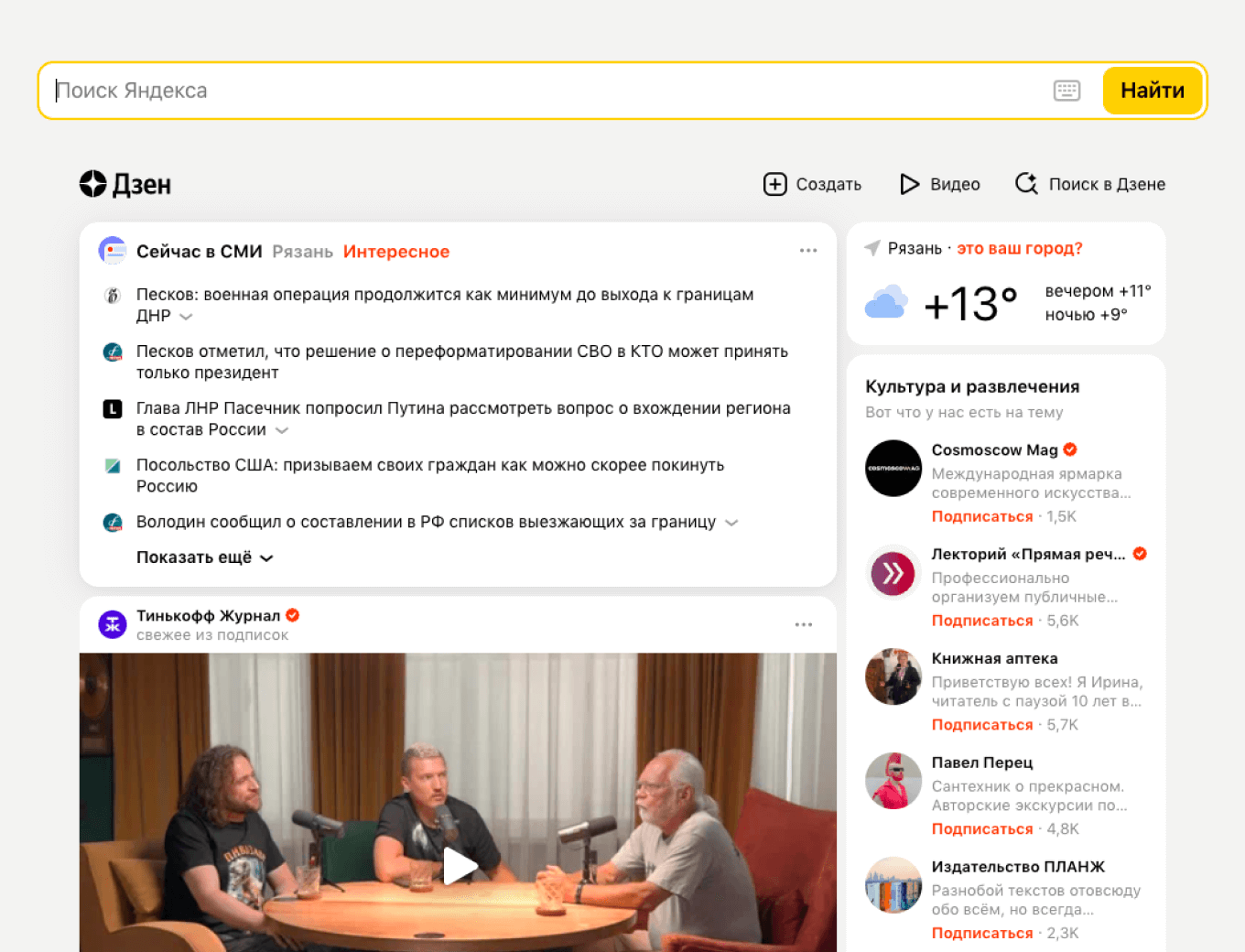Click the Создать plus icon

click(x=774, y=184)
